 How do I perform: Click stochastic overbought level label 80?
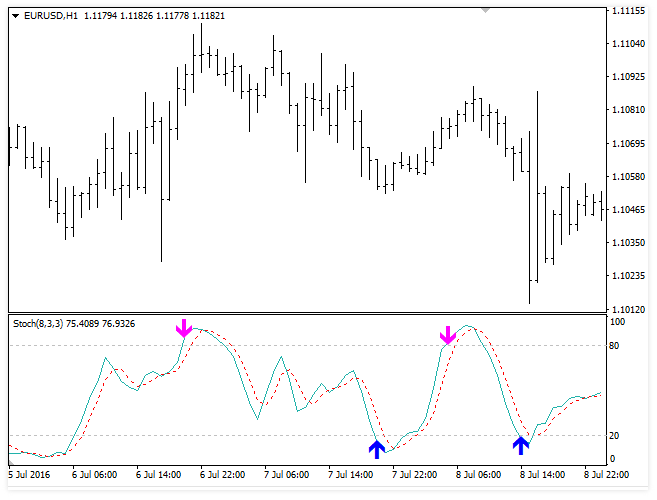click(614, 346)
